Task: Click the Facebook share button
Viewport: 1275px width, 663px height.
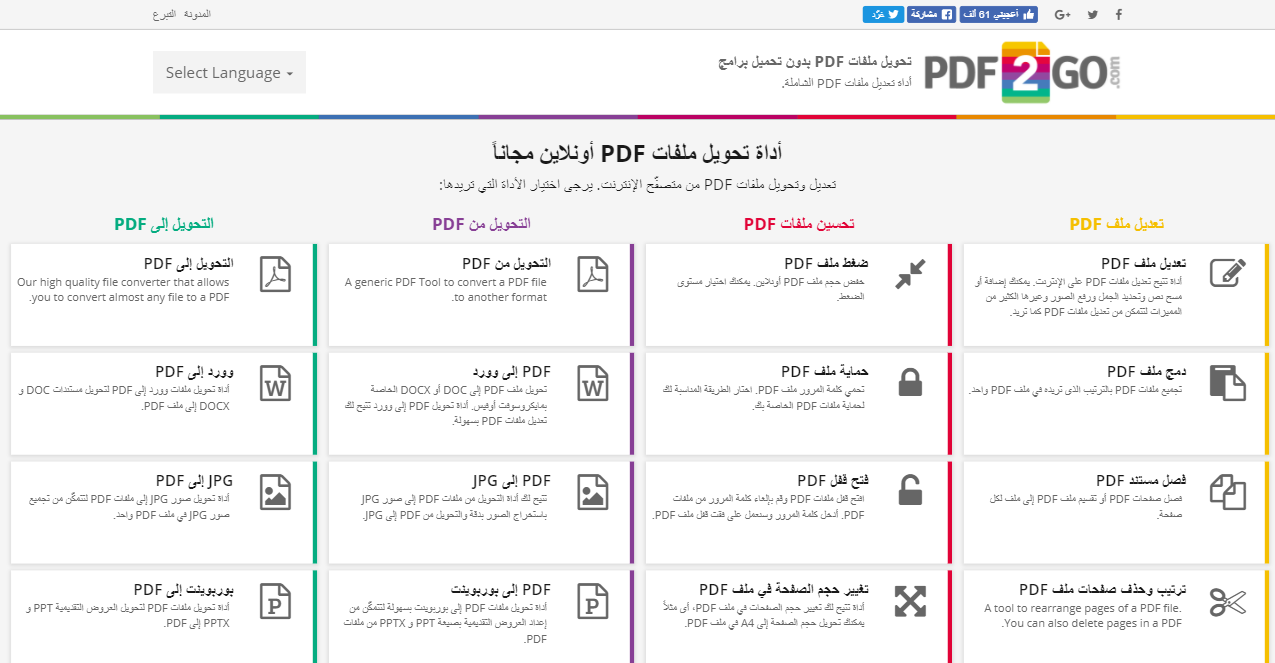Action: coord(931,14)
